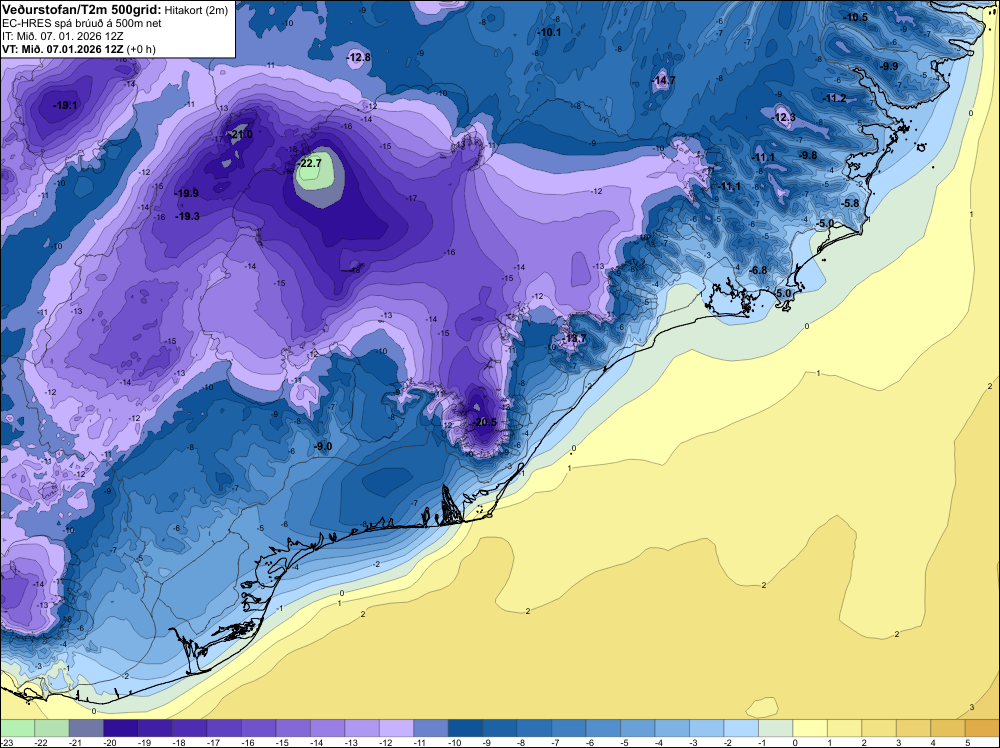Viewport: 1000px width, 748px height.
Task: Click the -21.0 temperature label
Action: 241,135
